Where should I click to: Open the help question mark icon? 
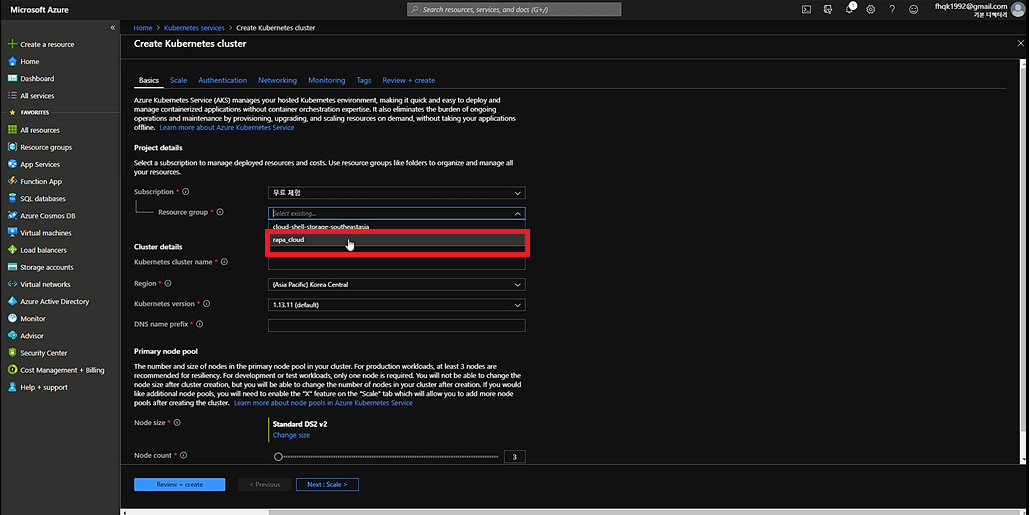pyautogui.click(x=892, y=9)
